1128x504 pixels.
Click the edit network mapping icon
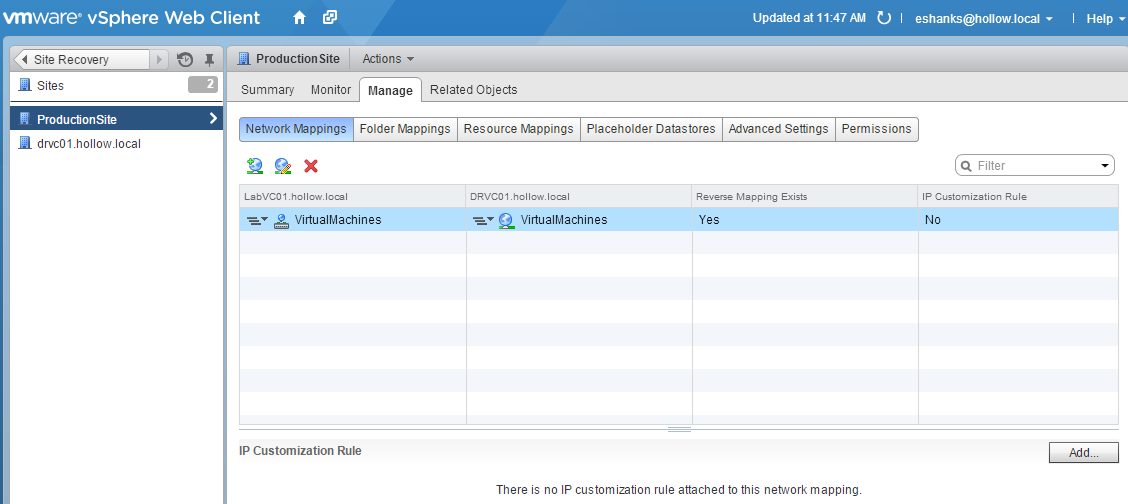(x=283, y=166)
